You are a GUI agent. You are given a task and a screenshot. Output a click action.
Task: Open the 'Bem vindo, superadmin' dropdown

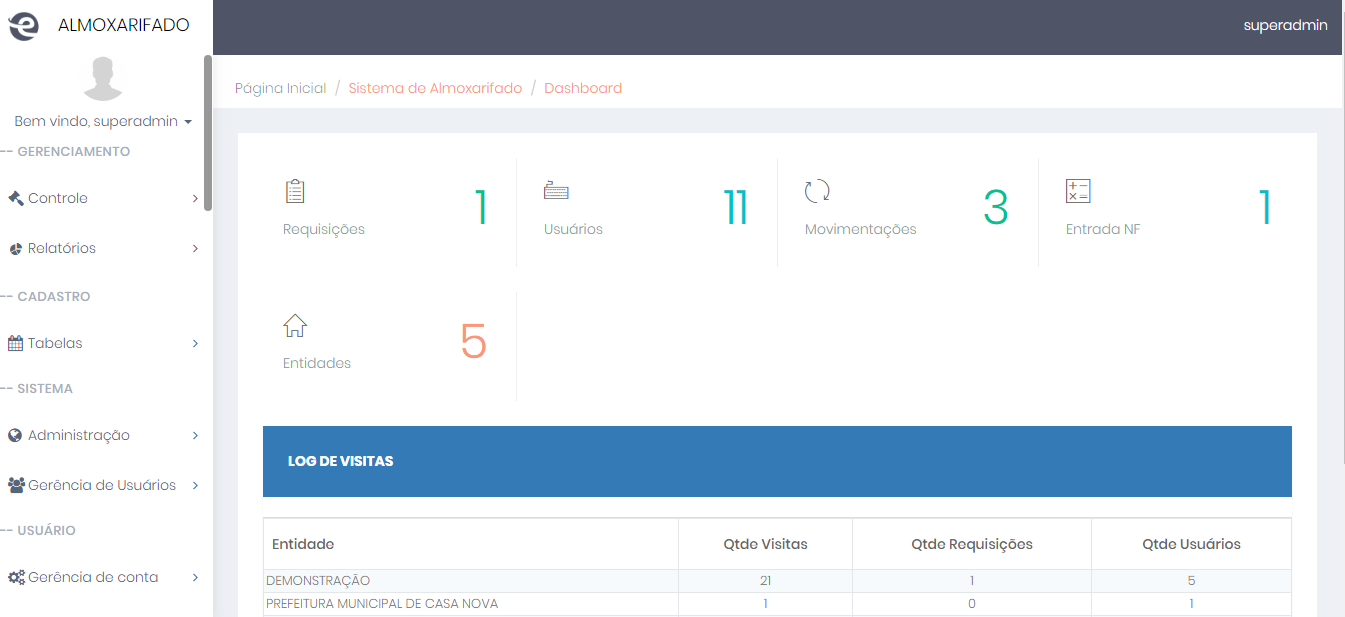(x=103, y=121)
